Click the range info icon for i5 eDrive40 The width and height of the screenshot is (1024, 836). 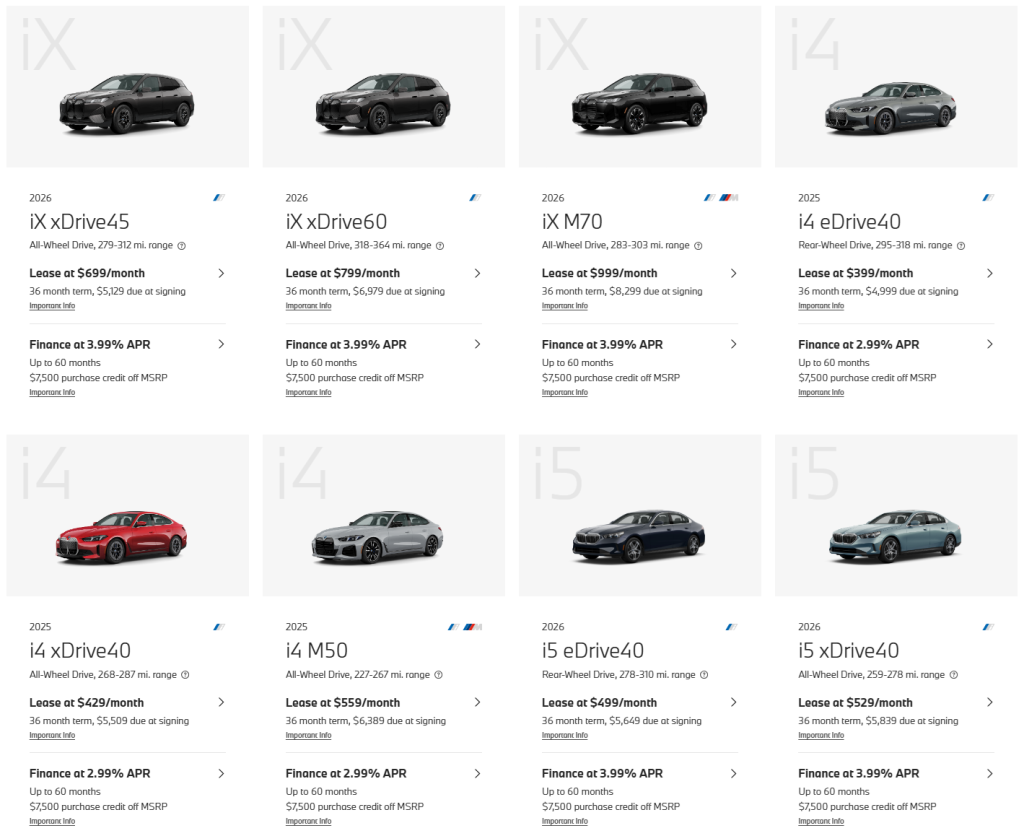(704, 675)
